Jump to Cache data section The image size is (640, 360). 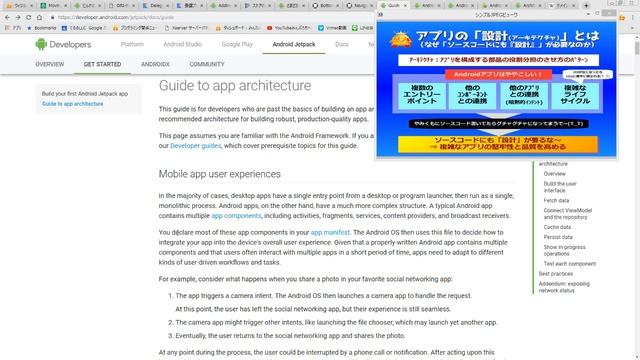tap(557, 227)
